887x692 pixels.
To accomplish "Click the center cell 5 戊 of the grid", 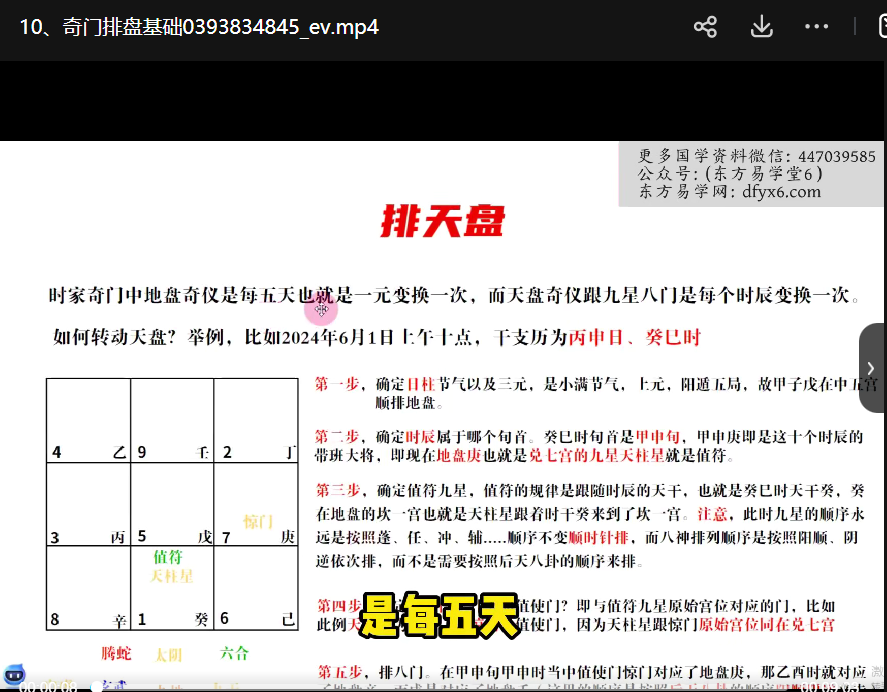I will [x=172, y=504].
